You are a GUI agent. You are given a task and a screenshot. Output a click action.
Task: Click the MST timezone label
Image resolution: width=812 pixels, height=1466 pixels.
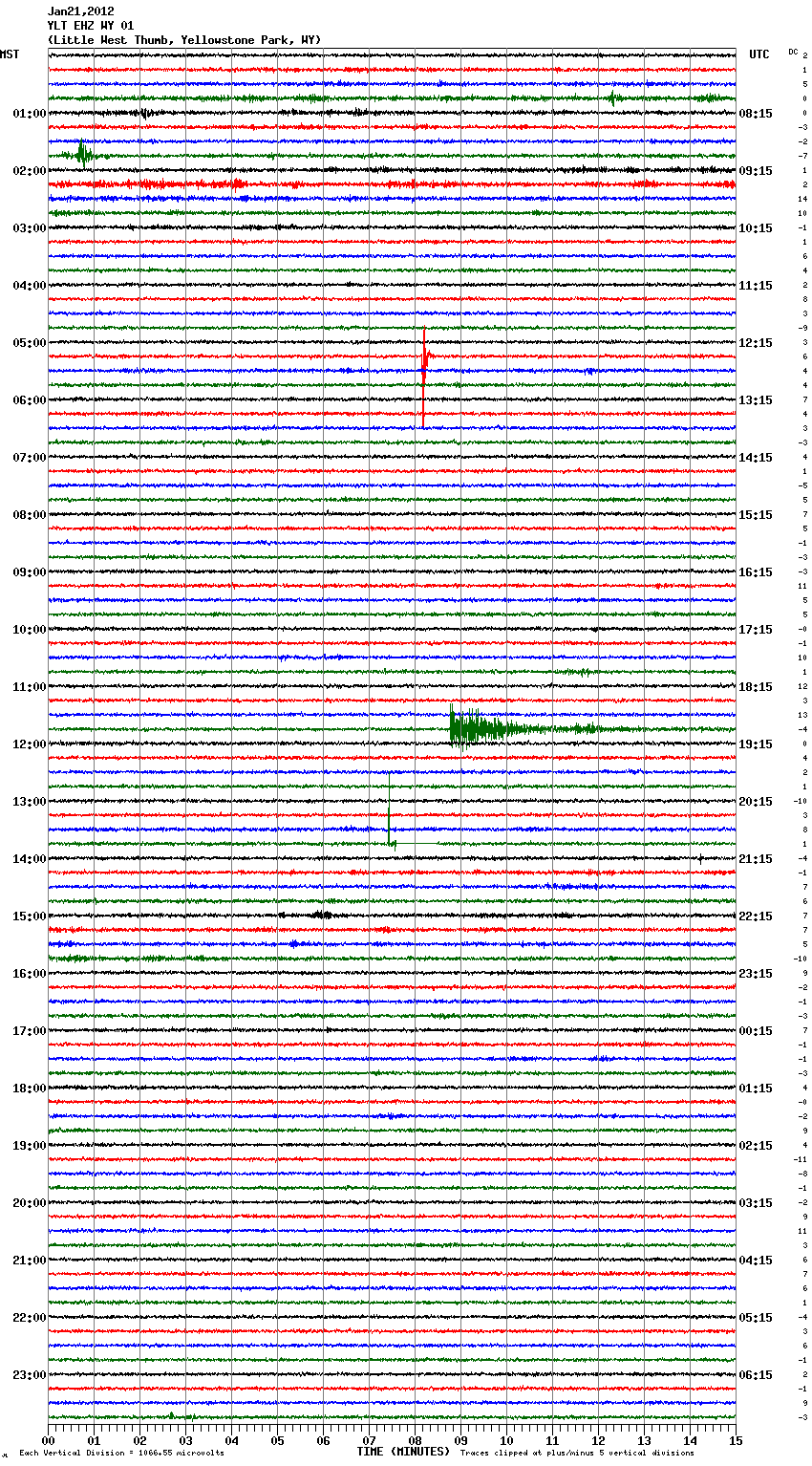click(x=10, y=54)
